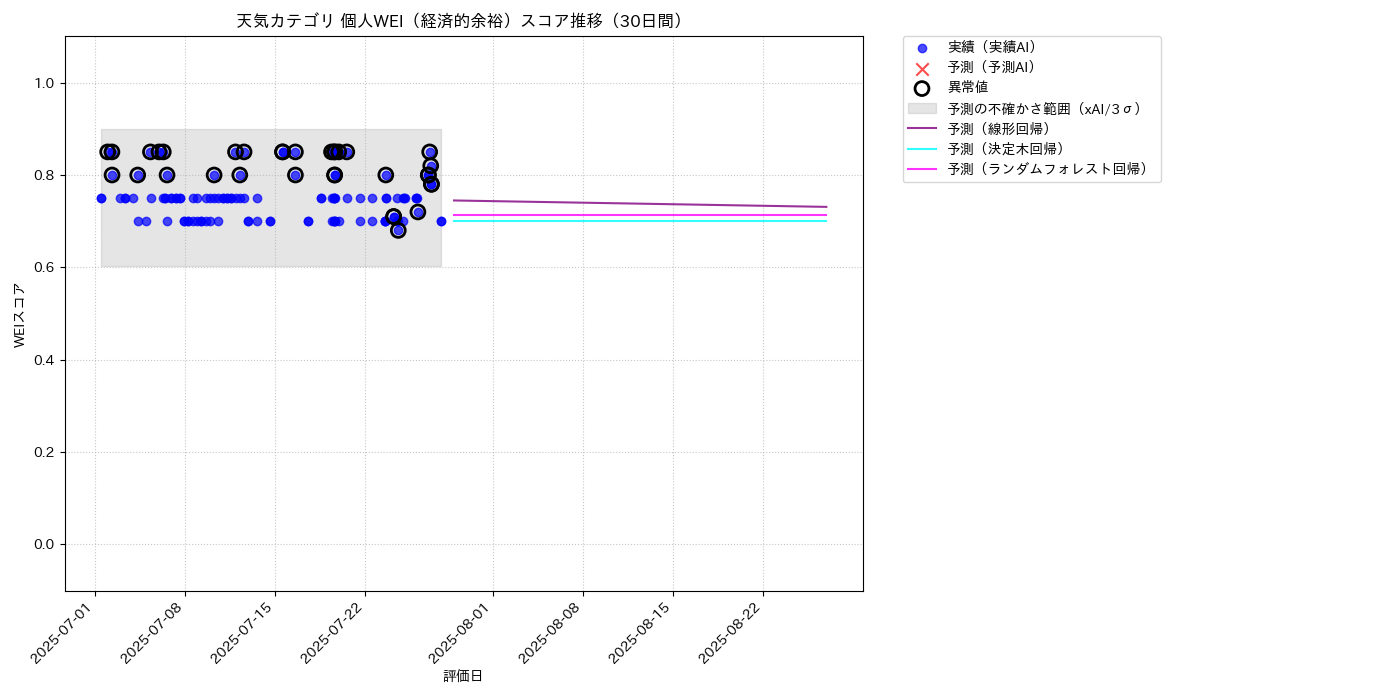Click legend label 予測（予測AI）
The image size is (1400, 700).
pyautogui.click(x=996, y=67)
